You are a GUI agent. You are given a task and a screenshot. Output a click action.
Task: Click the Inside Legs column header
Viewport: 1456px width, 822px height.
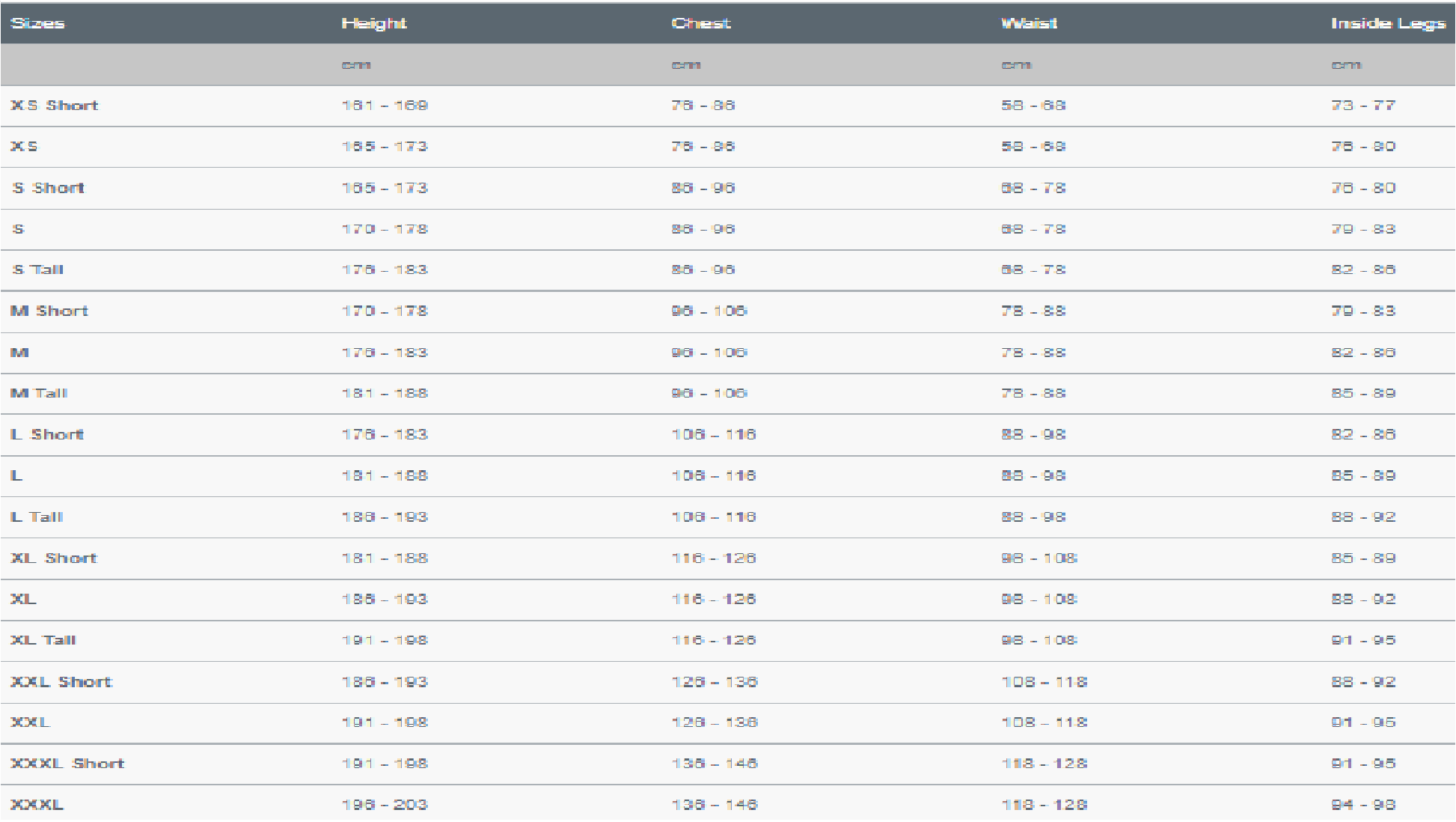click(x=1388, y=23)
